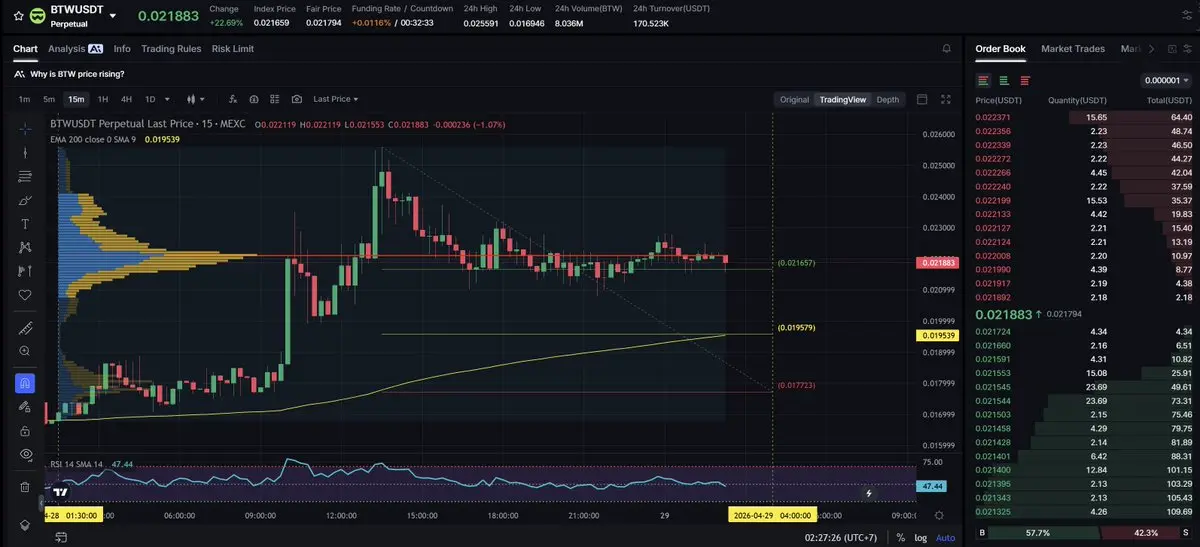This screenshot has width=1200, height=547.
Task: Expand more timeframes arrow after 1D
Action: pyautogui.click(x=166, y=99)
